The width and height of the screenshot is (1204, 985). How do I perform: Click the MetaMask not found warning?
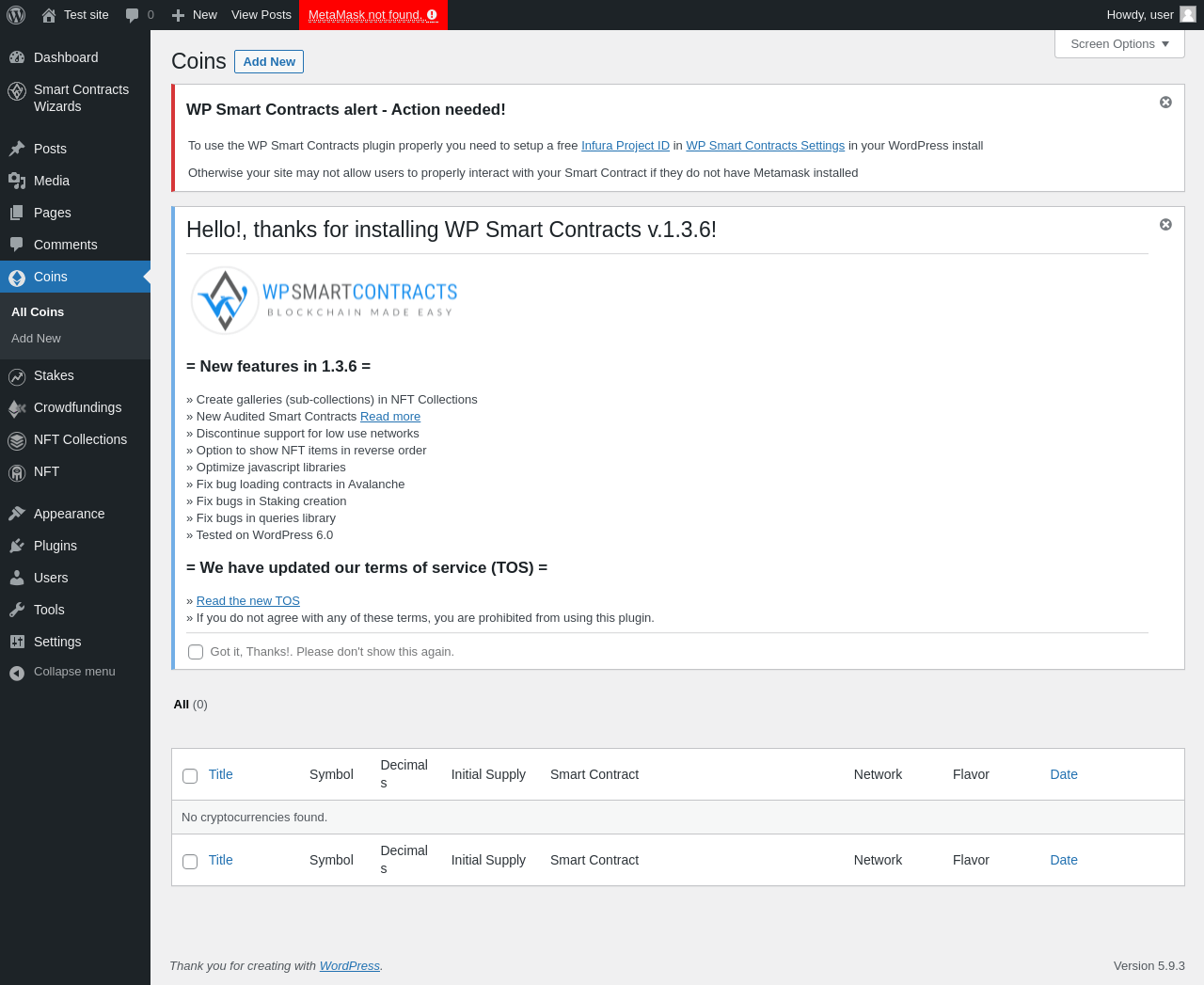[x=373, y=15]
